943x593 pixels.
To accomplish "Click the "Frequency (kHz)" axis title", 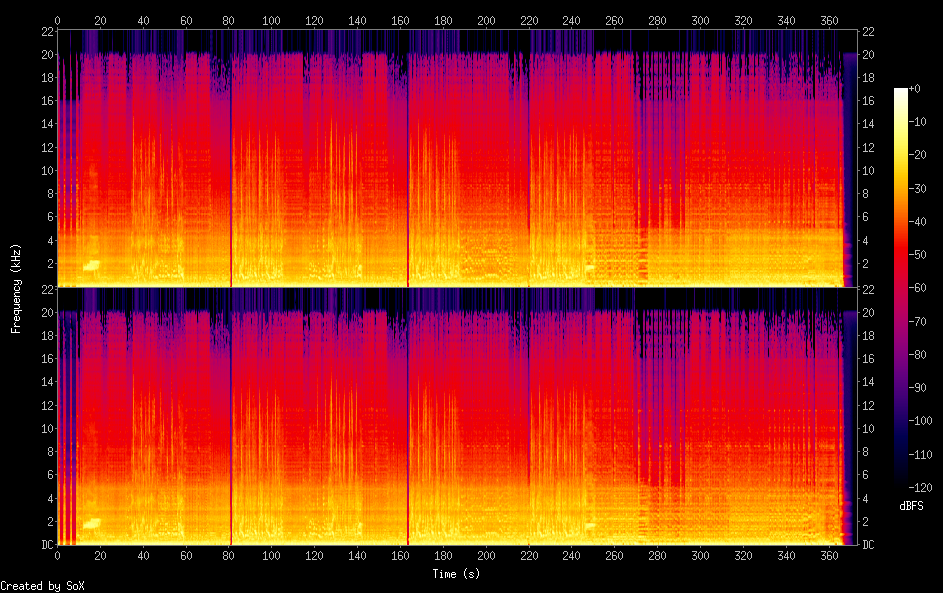I will tap(16, 288).
